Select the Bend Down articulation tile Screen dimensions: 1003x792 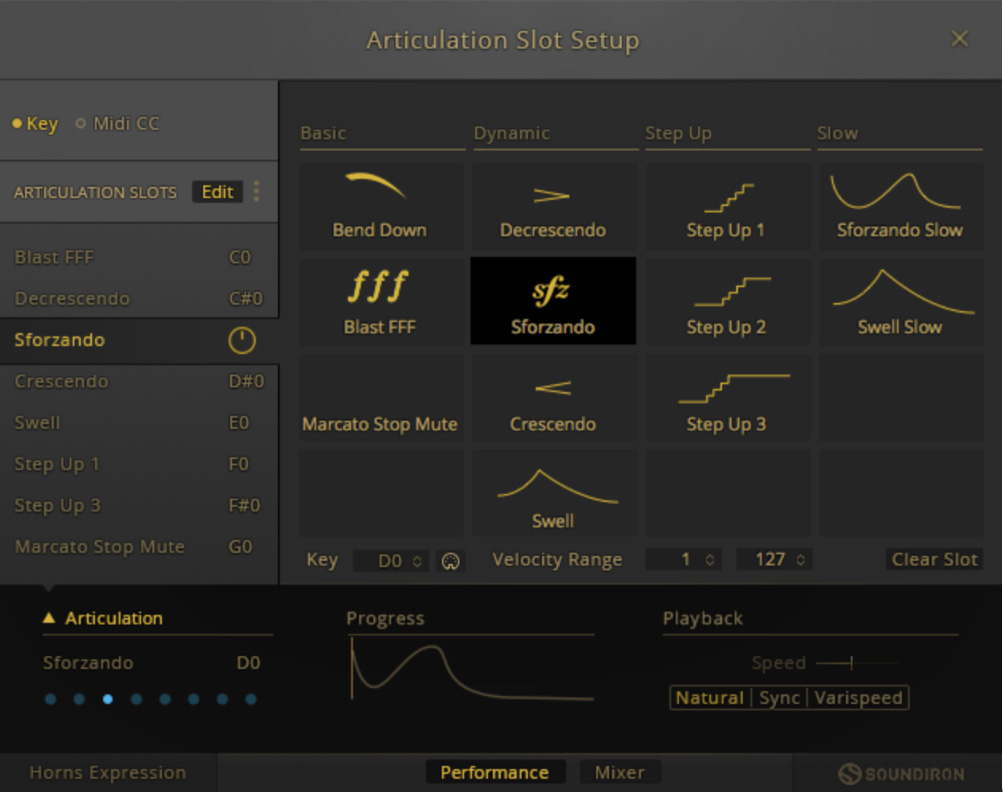[381, 206]
